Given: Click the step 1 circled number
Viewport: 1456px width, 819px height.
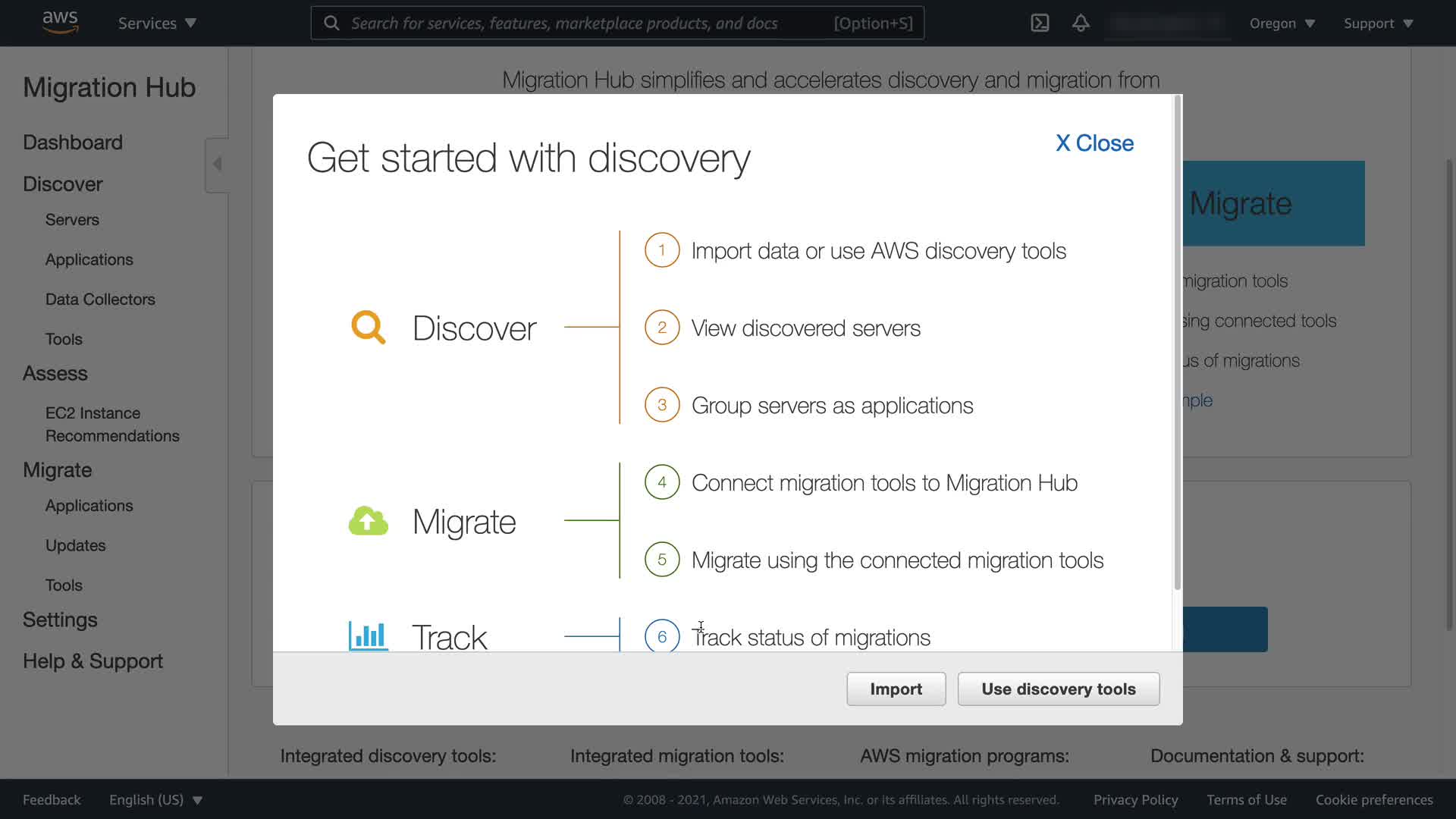Looking at the screenshot, I should pos(661,250).
